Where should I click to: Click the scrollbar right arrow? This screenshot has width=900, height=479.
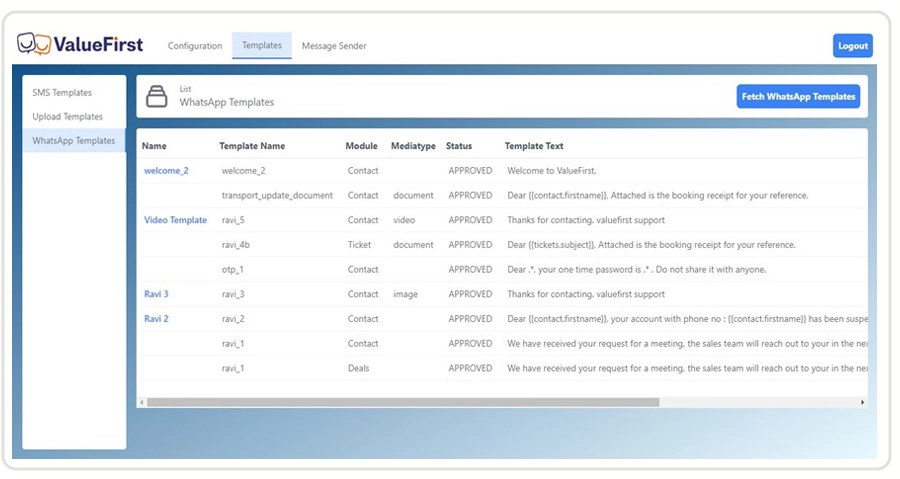pyautogui.click(x=862, y=403)
